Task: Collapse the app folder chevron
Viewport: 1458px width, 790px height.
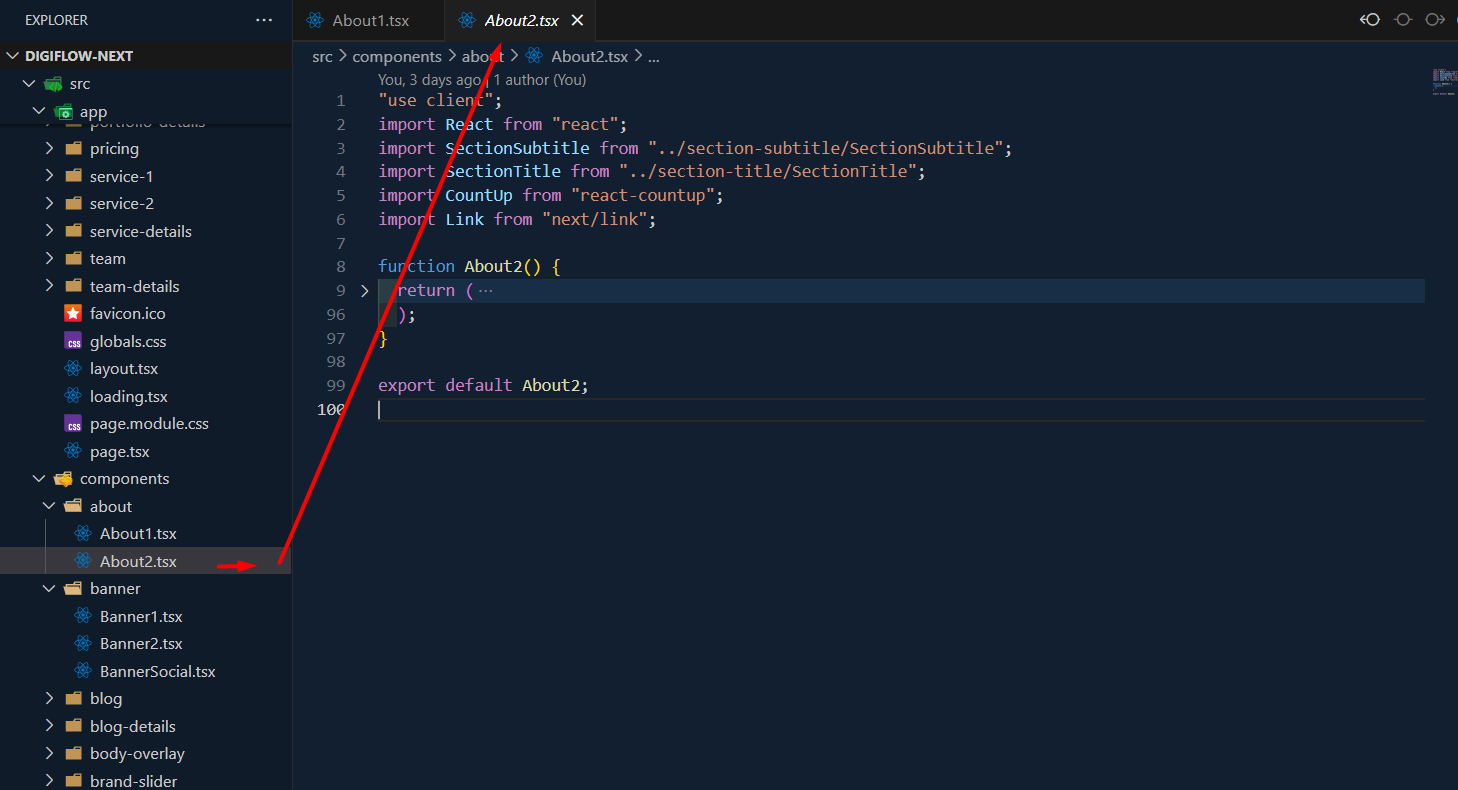Action: coord(39,112)
